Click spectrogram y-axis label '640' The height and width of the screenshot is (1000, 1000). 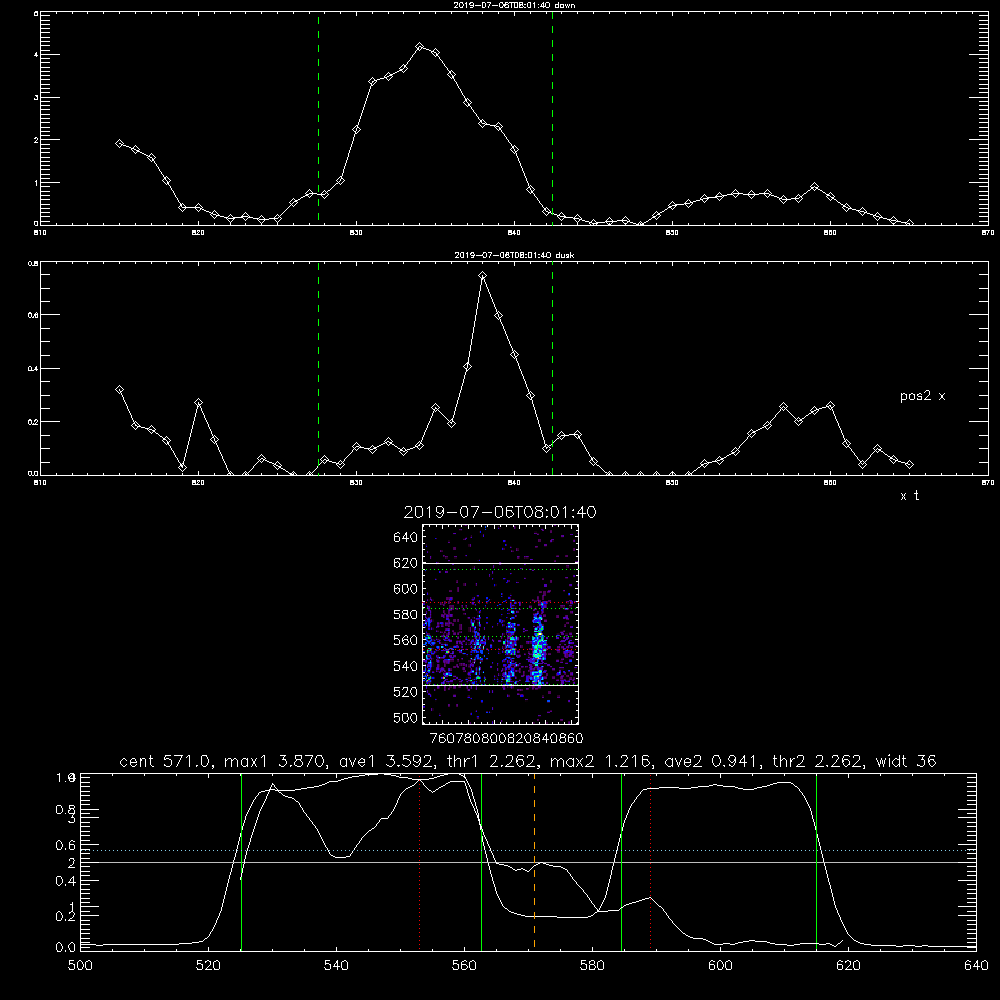[406, 537]
